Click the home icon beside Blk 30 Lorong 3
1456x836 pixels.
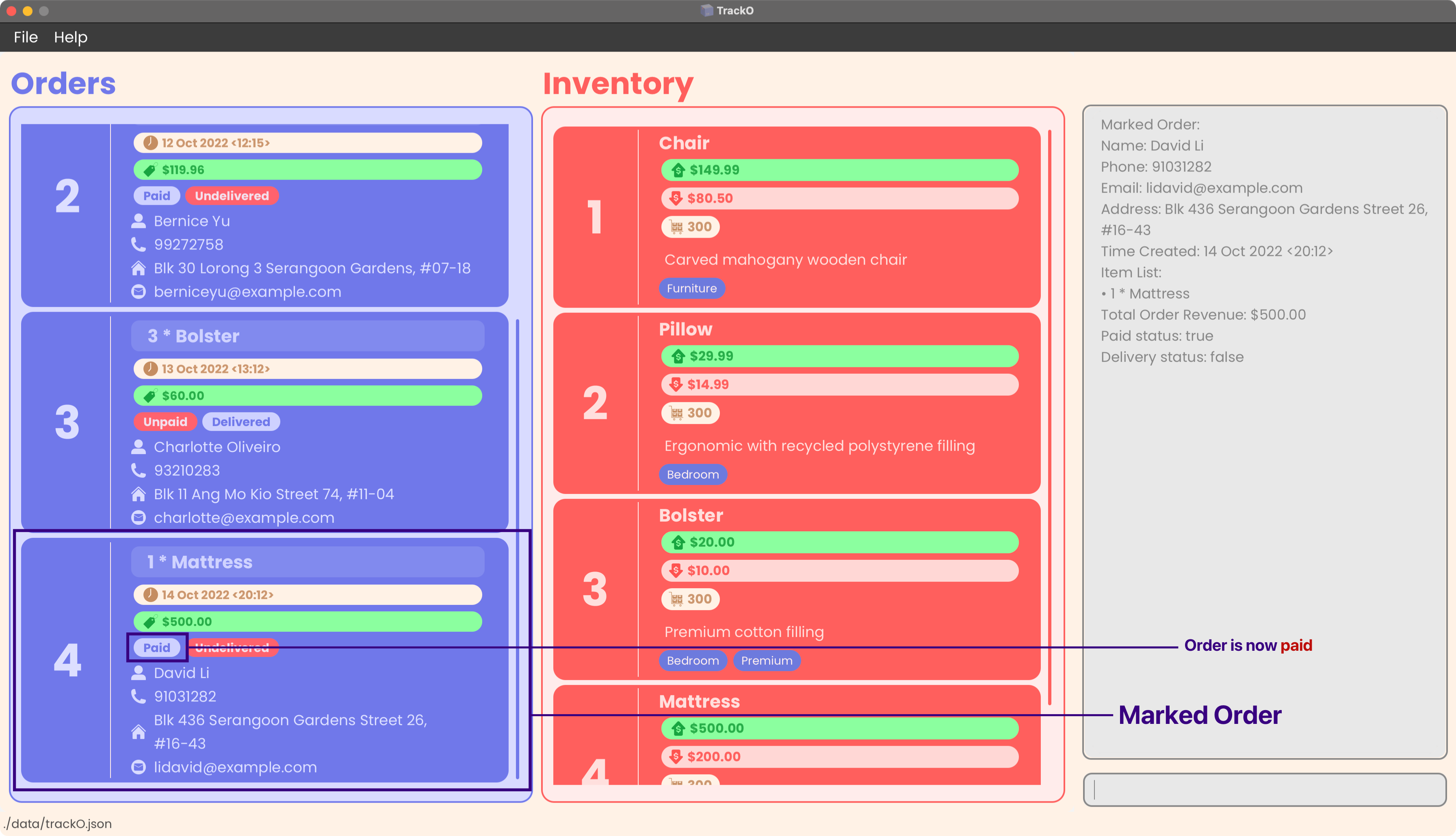pyautogui.click(x=139, y=268)
